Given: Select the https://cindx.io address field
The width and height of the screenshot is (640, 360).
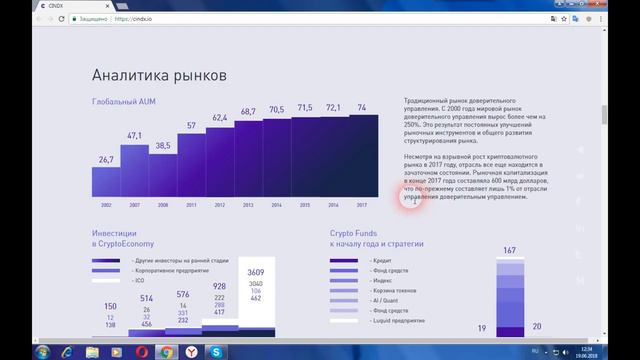Looking at the screenshot, I should [x=310, y=19].
